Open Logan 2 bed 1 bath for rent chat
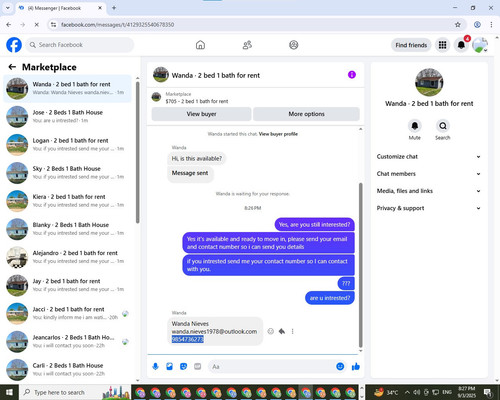The width and height of the screenshot is (500, 400). [x=68, y=145]
